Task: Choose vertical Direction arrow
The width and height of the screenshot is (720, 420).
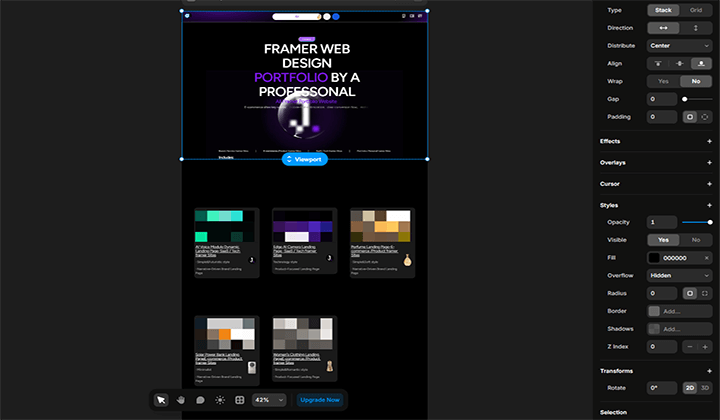Action: coord(696,28)
